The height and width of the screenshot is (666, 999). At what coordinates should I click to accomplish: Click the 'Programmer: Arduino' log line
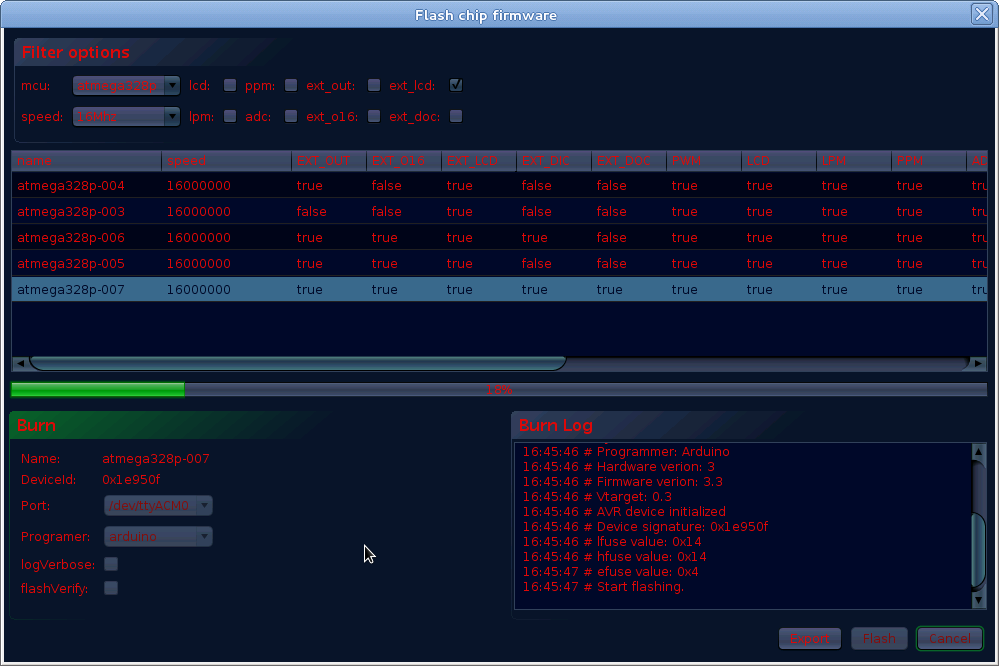tap(626, 452)
